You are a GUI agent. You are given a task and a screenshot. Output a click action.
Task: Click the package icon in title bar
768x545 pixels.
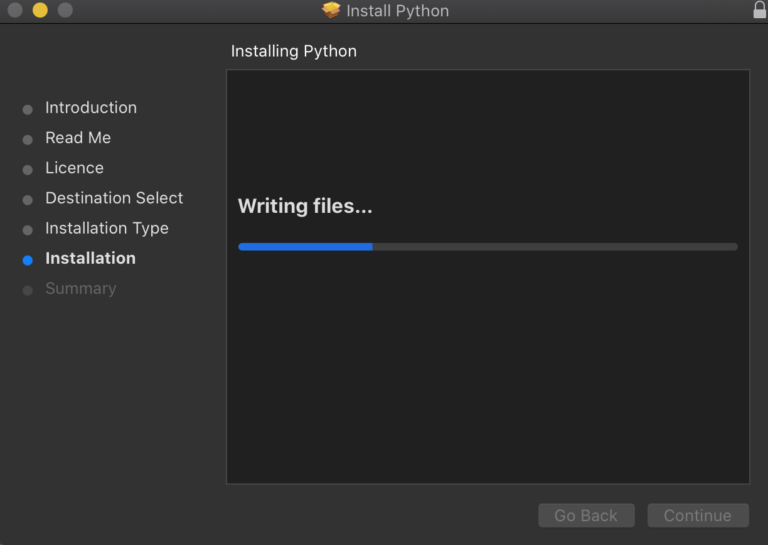click(x=331, y=10)
